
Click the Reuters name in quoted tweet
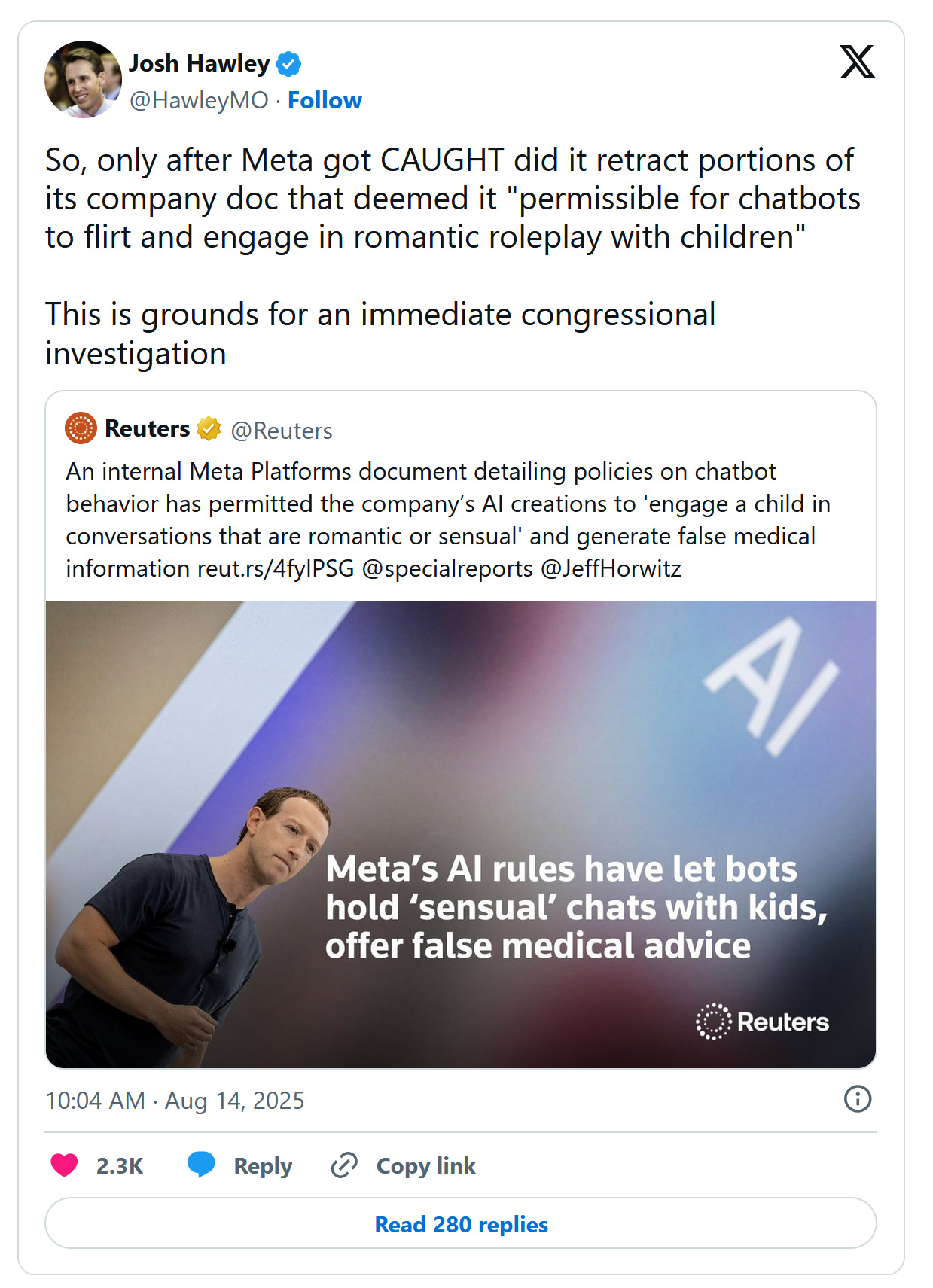(148, 428)
